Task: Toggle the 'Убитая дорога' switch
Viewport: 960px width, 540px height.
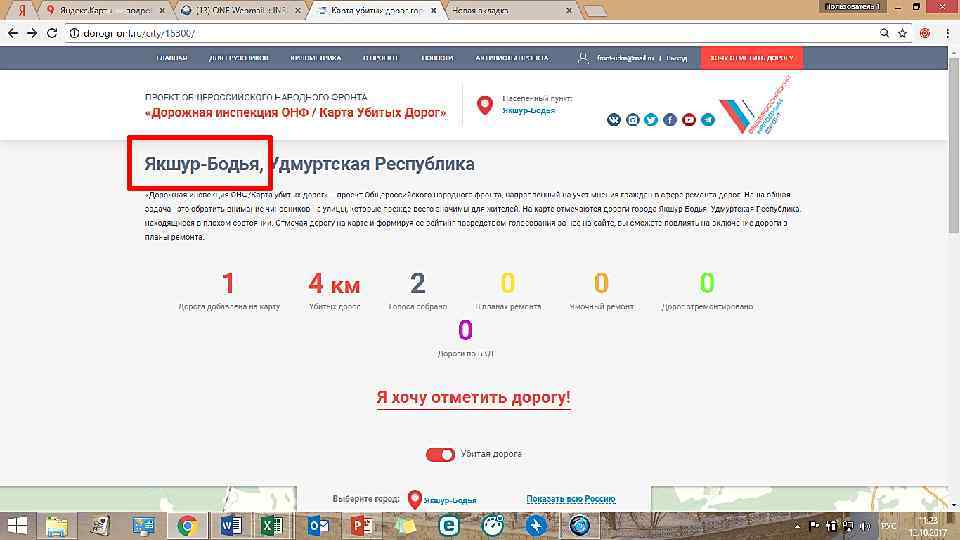Action: click(440, 454)
